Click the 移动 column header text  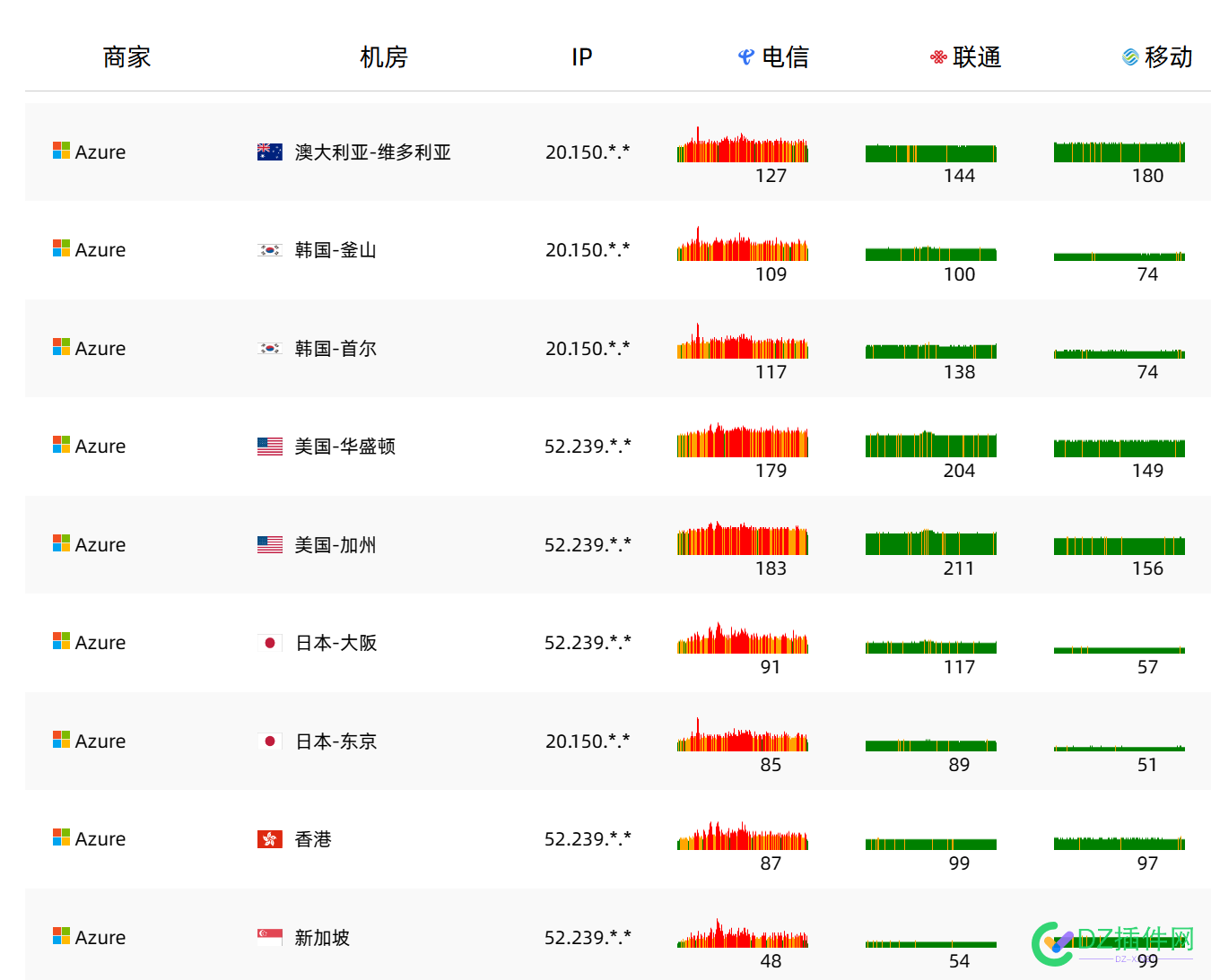coord(1169,57)
